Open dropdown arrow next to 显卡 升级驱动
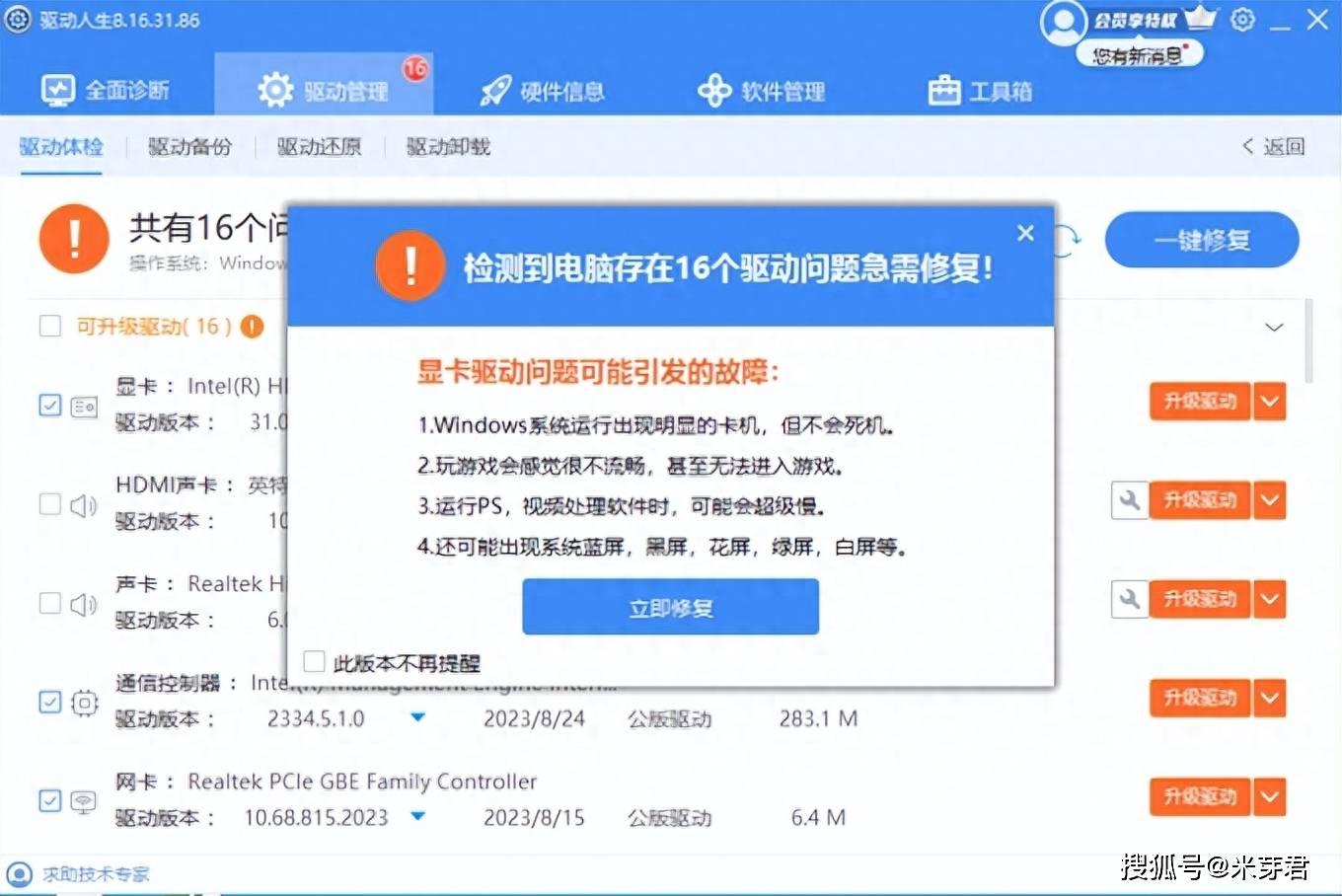This screenshot has width=1342, height=896. coord(1270,402)
